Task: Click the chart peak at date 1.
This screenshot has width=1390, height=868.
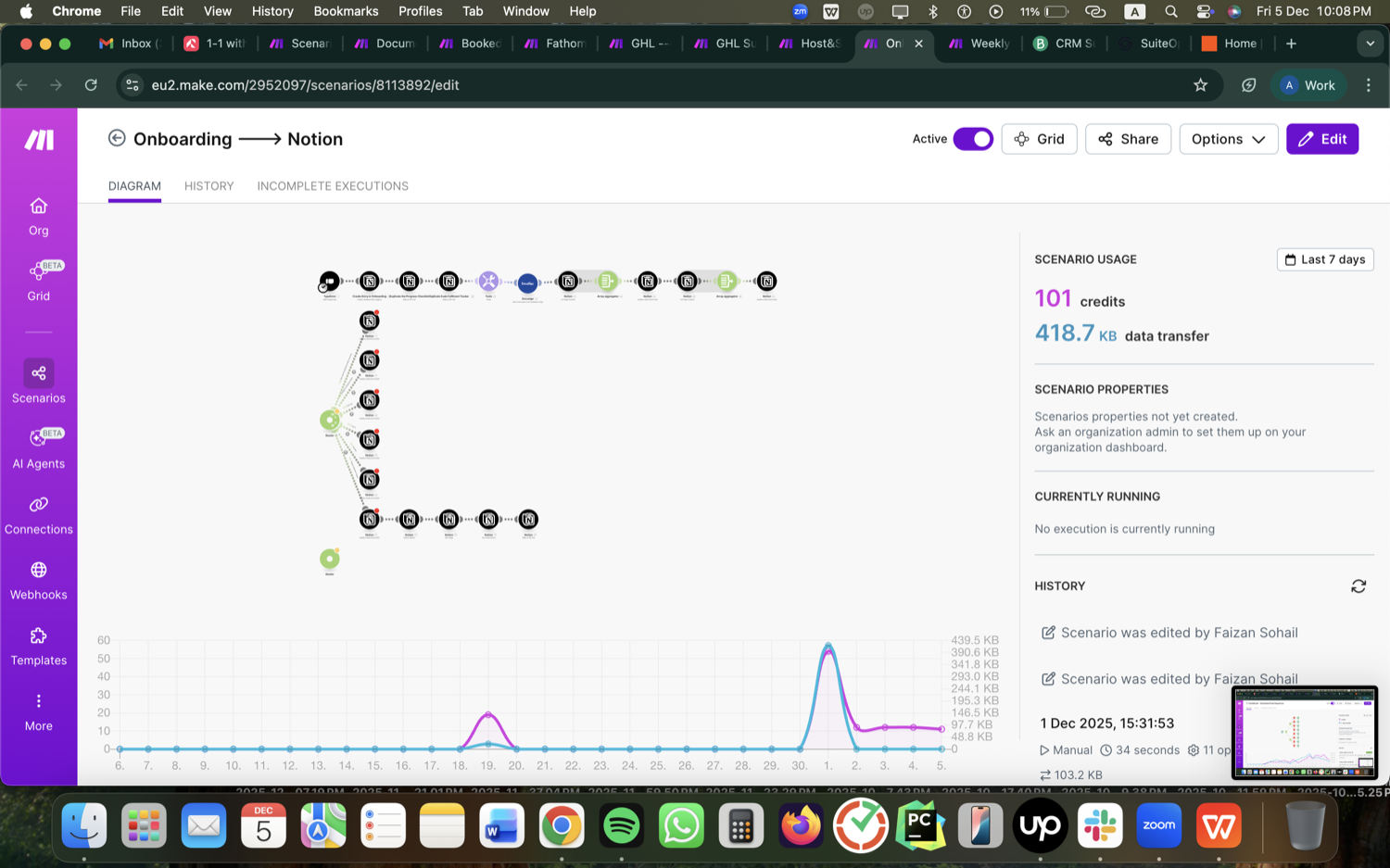Action: 828,647
